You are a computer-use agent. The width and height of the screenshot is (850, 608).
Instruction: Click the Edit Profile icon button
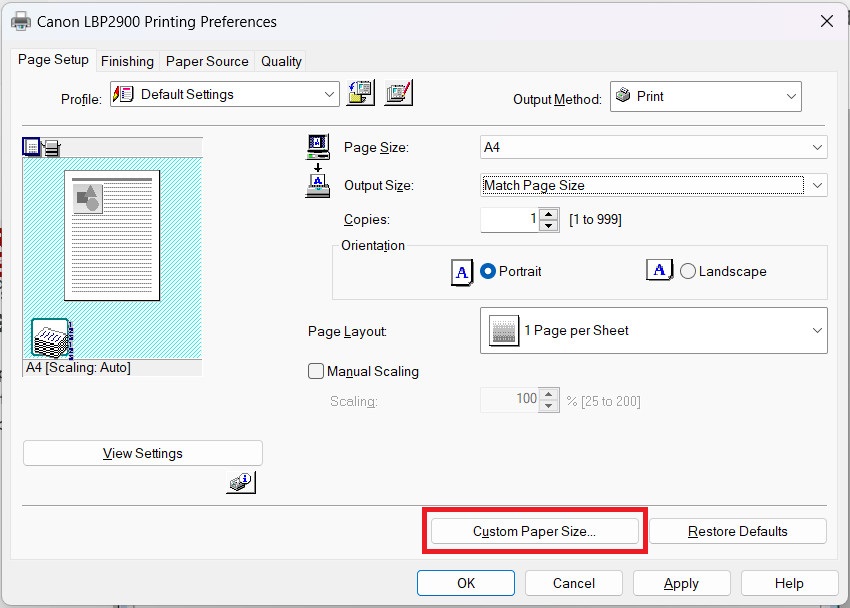pyautogui.click(x=398, y=94)
